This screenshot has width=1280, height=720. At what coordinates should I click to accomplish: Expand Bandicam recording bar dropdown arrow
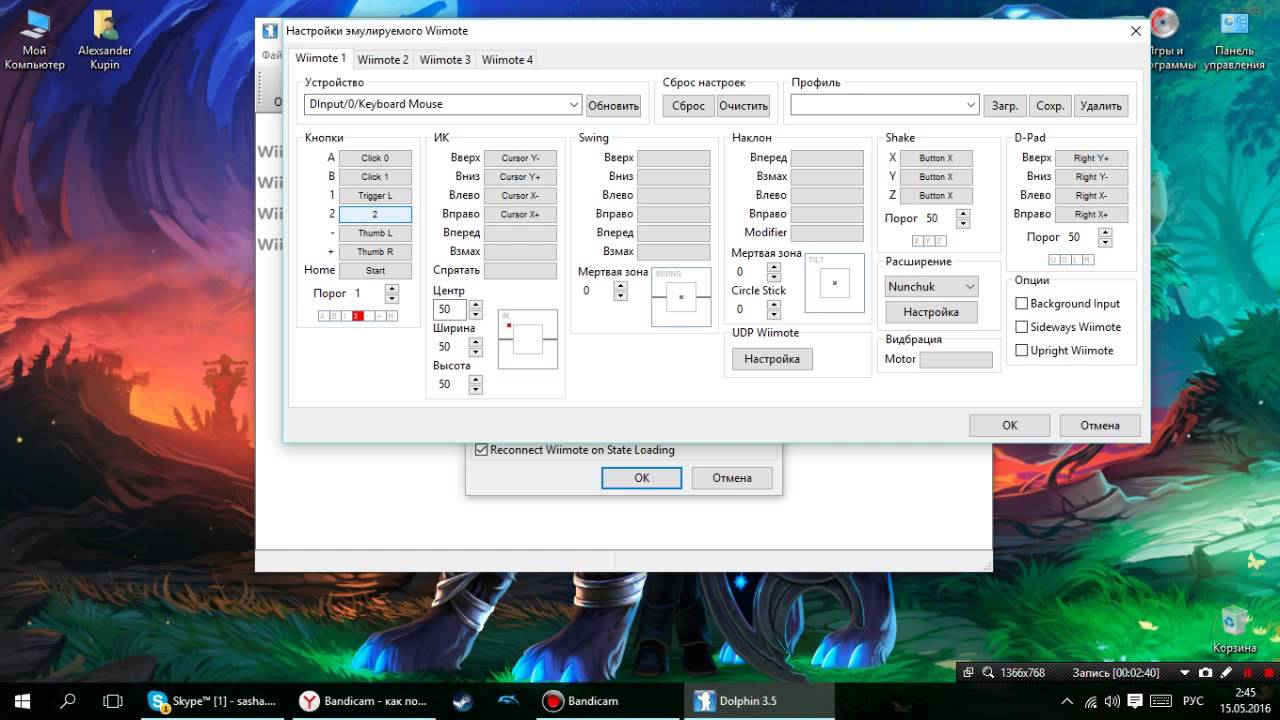click(x=1186, y=673)
